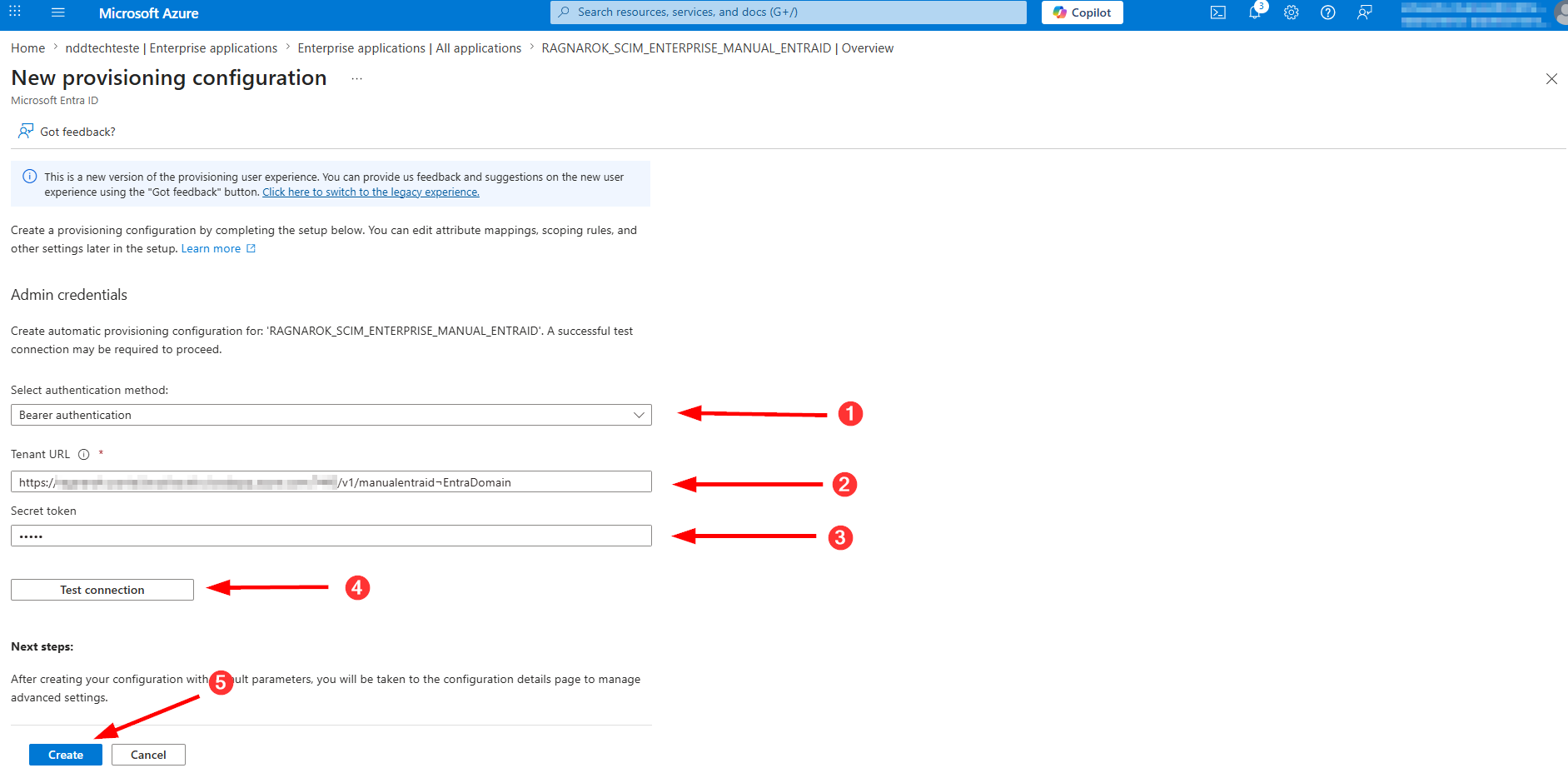Click the Select authentication method label
1568x773 pixels.
89,390
